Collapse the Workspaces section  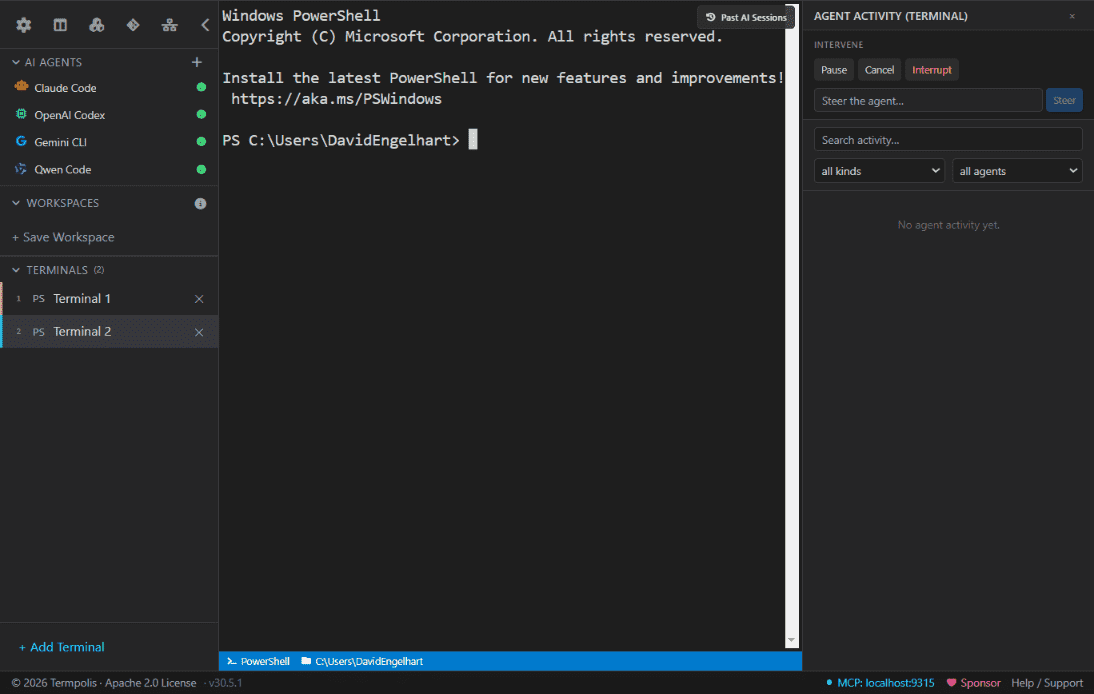tap(16, 203)
